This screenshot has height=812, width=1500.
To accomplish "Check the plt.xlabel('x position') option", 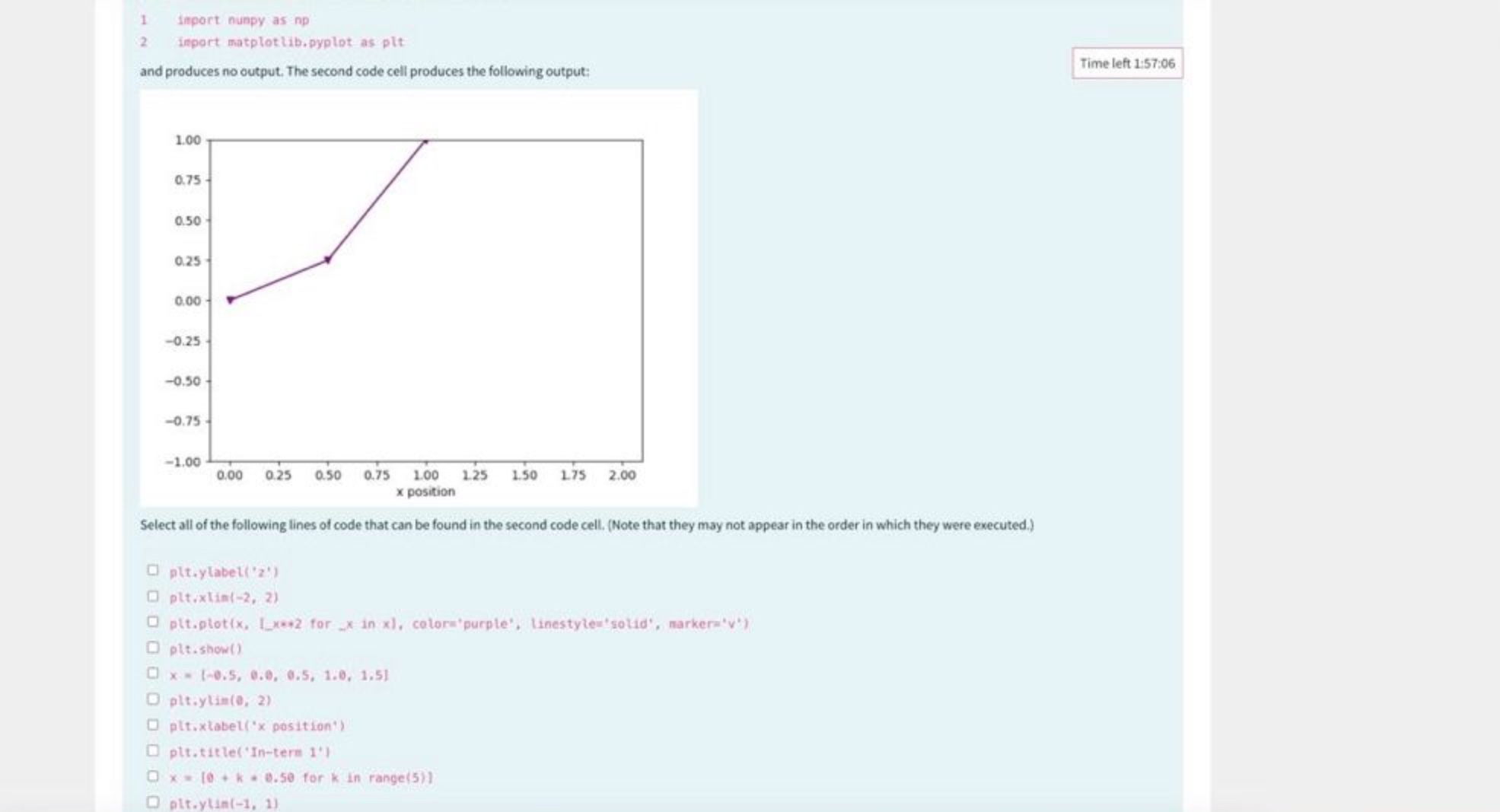I will coord(153,725).
